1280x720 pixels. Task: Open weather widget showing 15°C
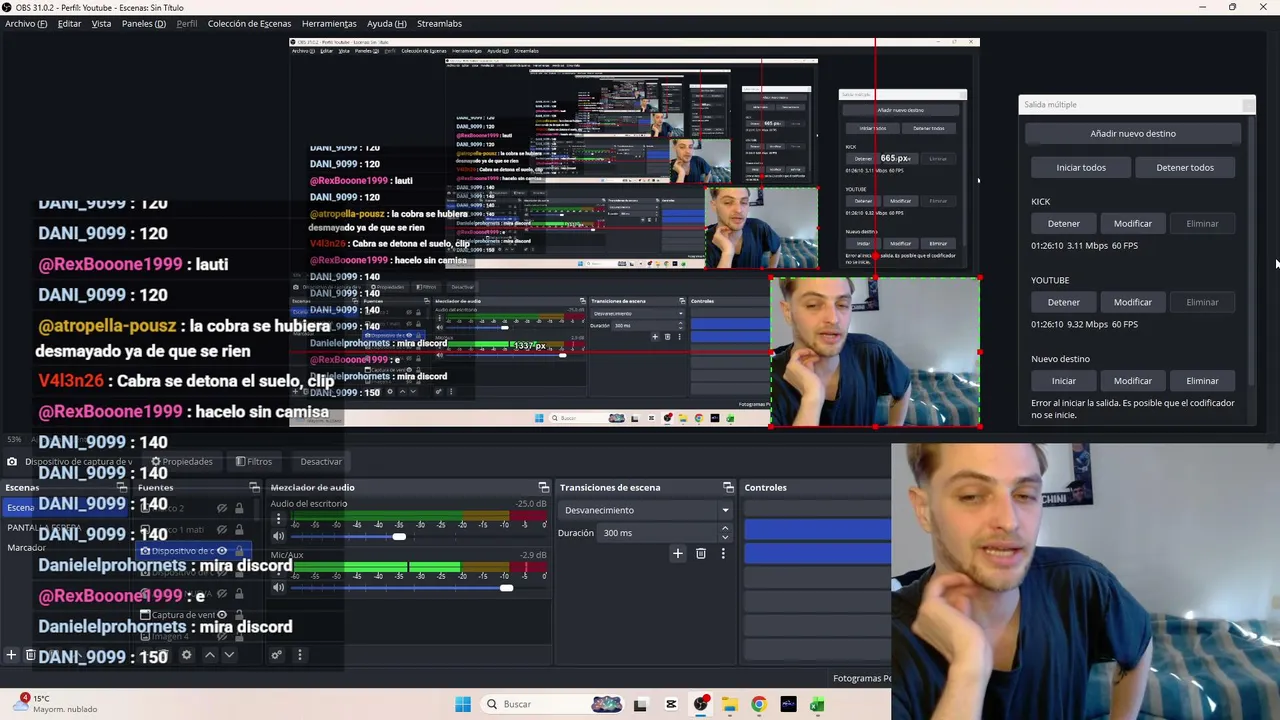coord(57,704)
